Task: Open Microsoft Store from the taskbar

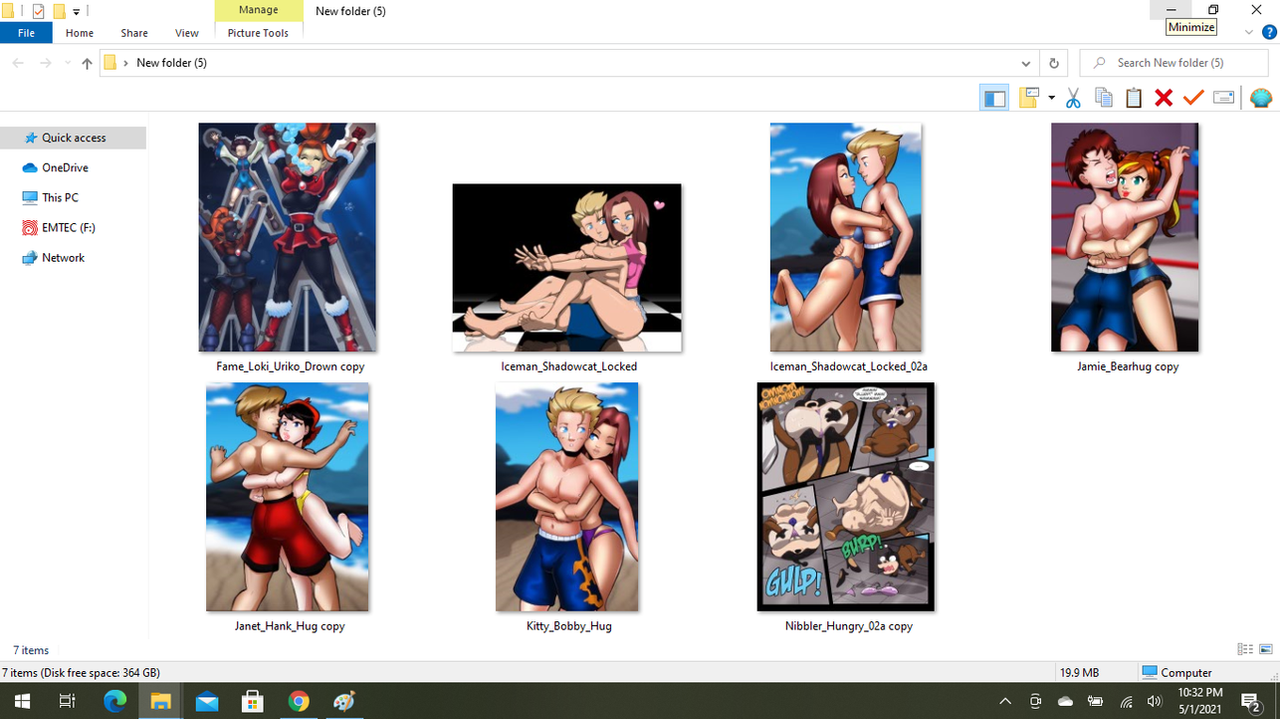Action: 253,701
